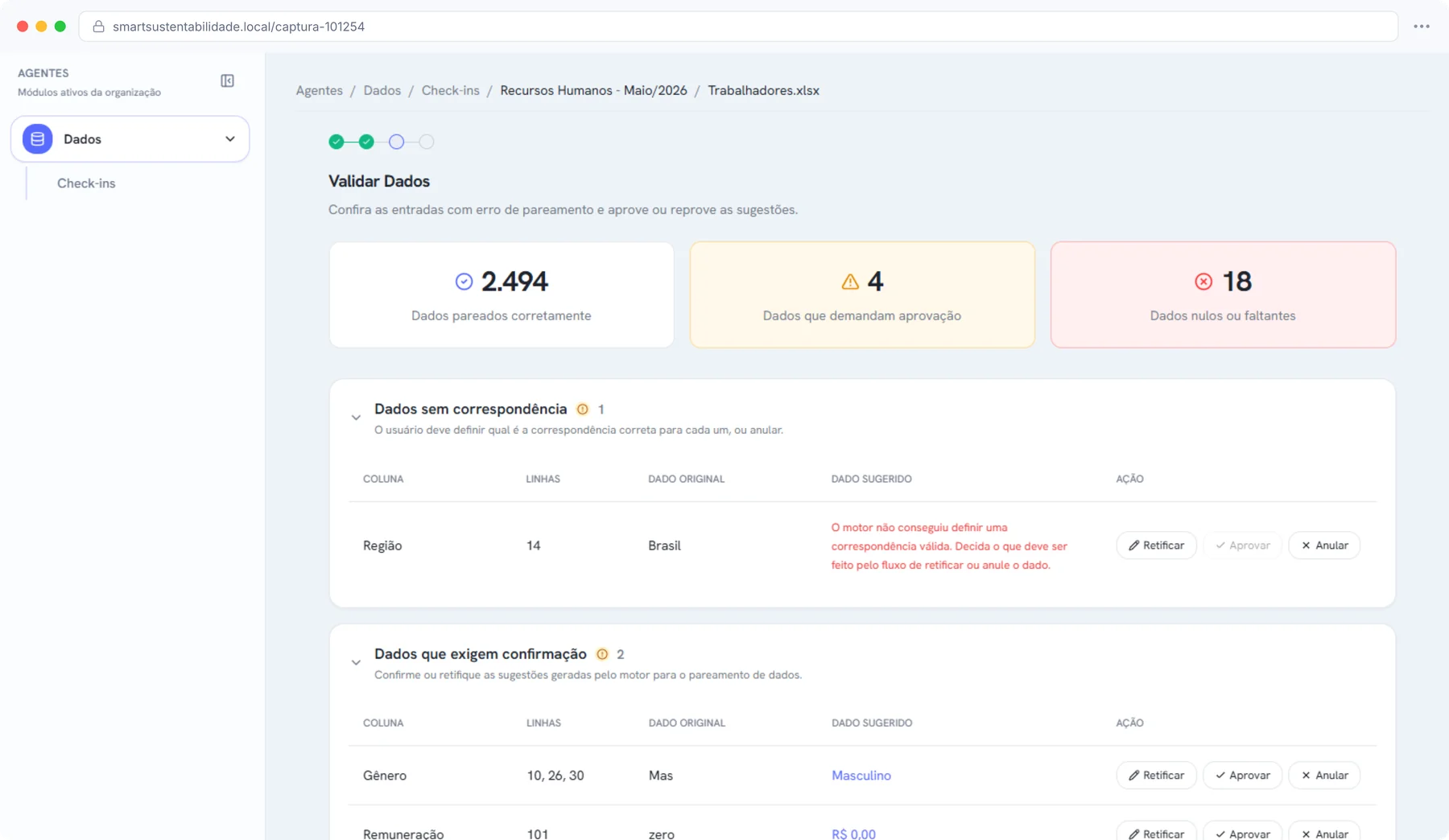
Task: Click disabled Aprovar in Região row
Action: (1242, 546)
